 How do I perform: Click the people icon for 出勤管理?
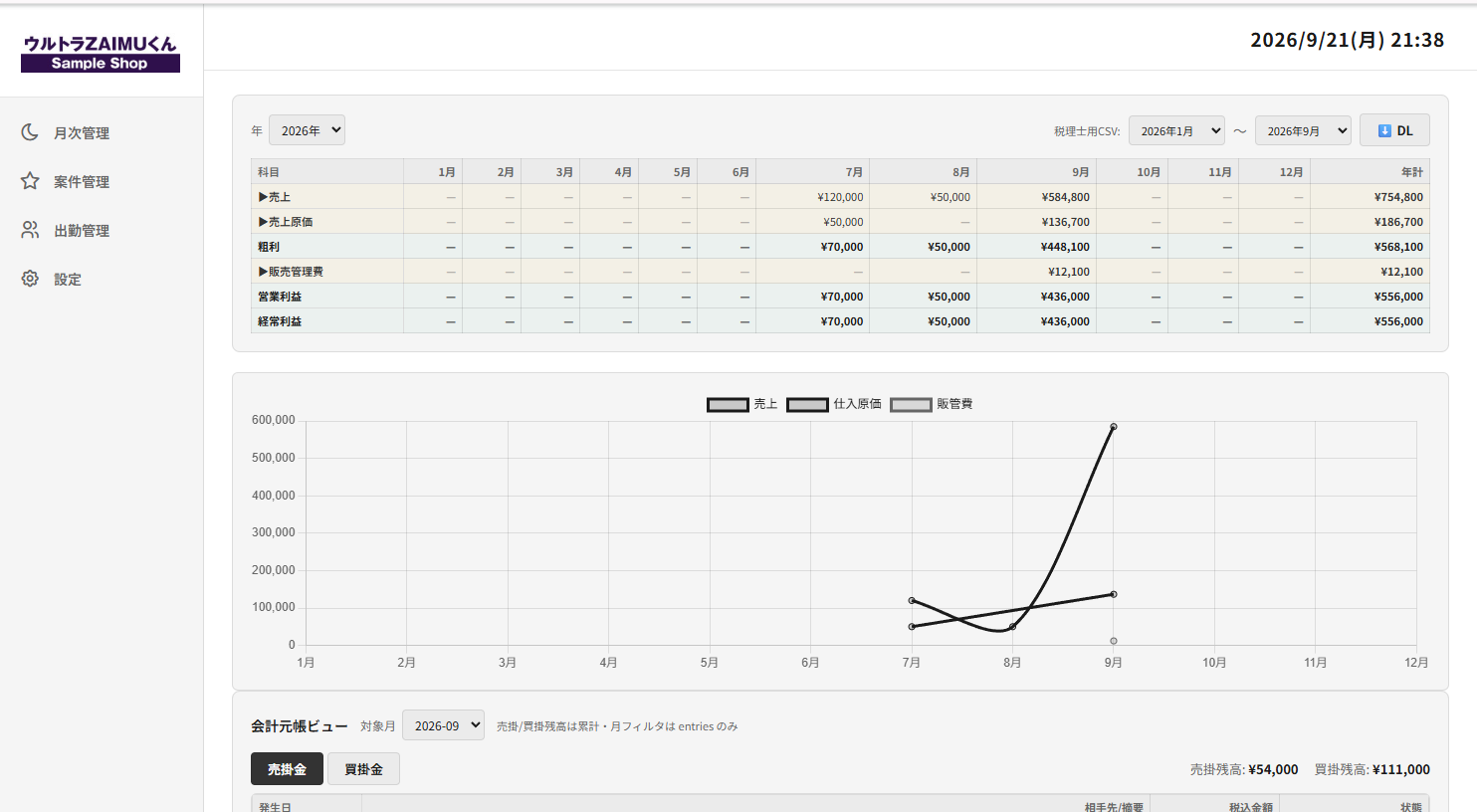30,230
